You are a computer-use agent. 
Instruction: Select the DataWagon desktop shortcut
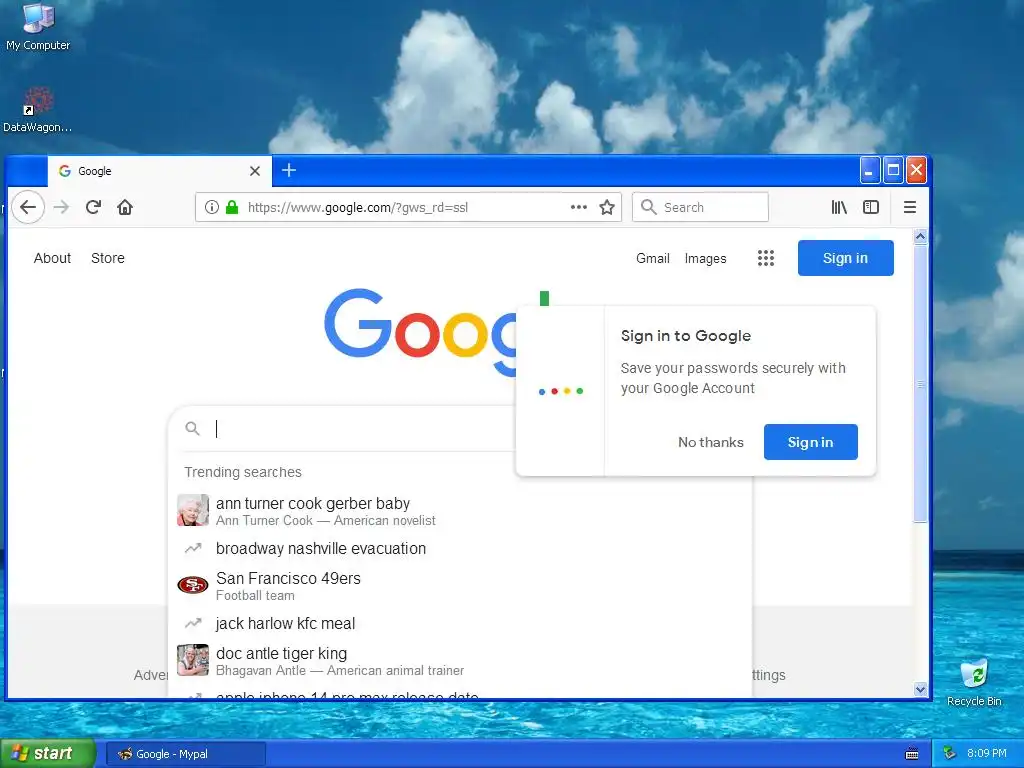pos(37,110)
